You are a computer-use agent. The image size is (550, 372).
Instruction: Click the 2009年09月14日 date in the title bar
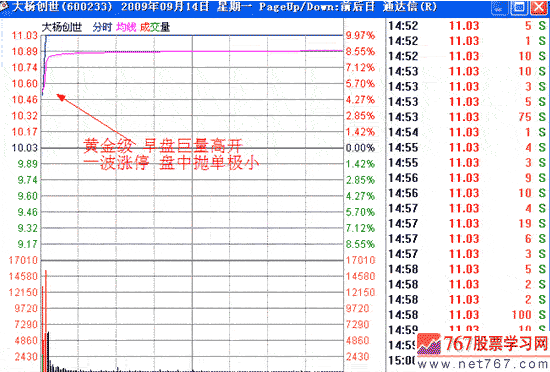coord(165,6)
